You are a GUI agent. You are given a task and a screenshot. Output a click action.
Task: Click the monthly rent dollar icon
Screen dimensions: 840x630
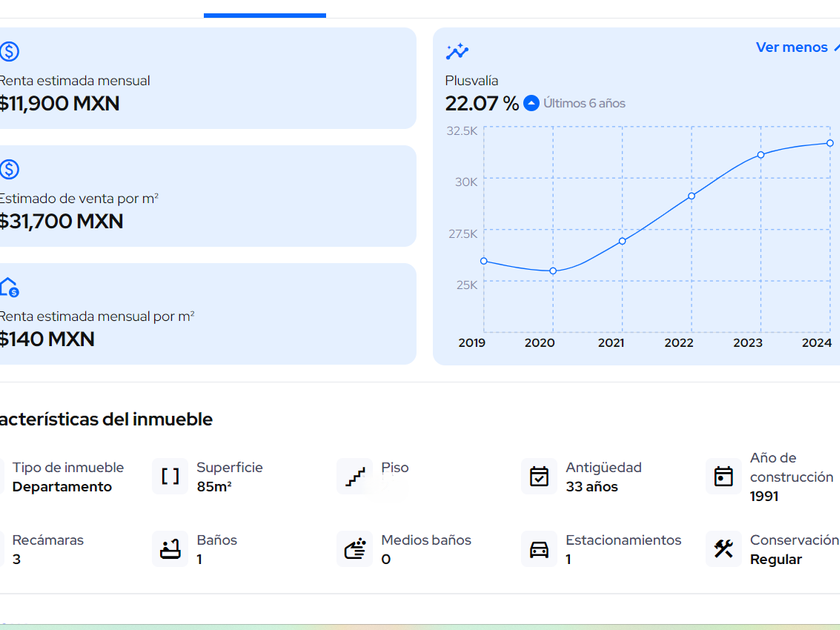click(x=9, y=52)
